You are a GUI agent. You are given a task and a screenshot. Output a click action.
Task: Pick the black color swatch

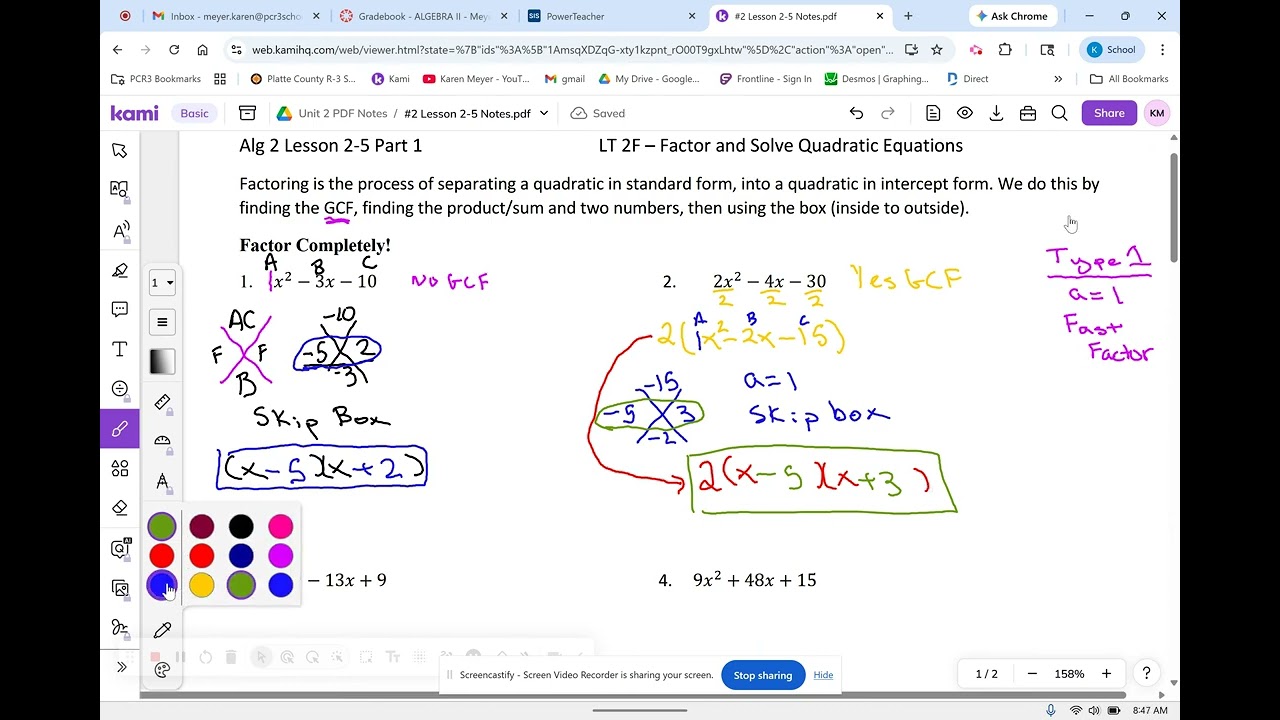click(x=241, y=527)
